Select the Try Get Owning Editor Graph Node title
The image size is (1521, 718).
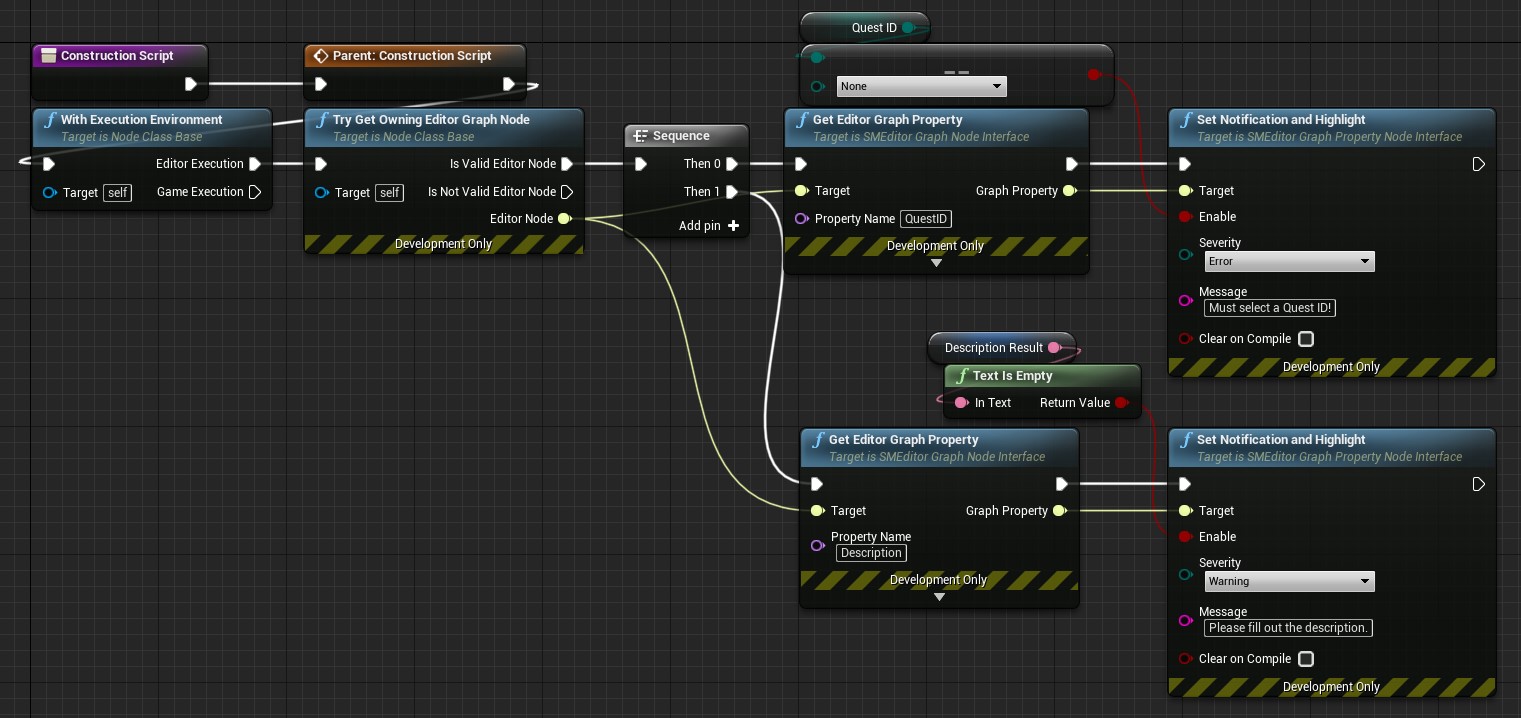pos(431,120)
